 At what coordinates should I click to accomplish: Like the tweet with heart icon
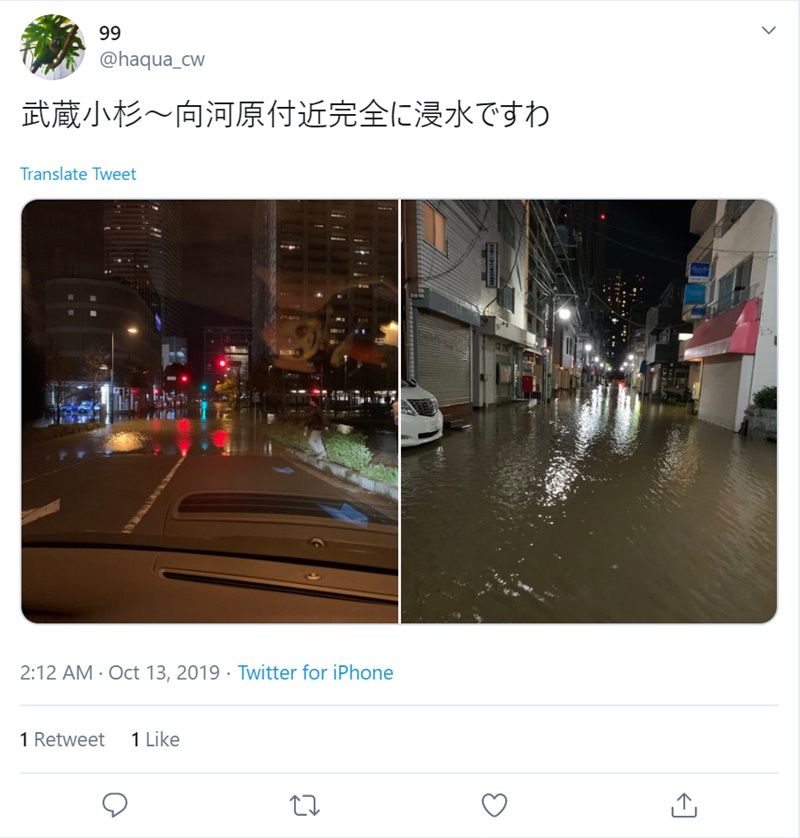[x=494, y=805]
